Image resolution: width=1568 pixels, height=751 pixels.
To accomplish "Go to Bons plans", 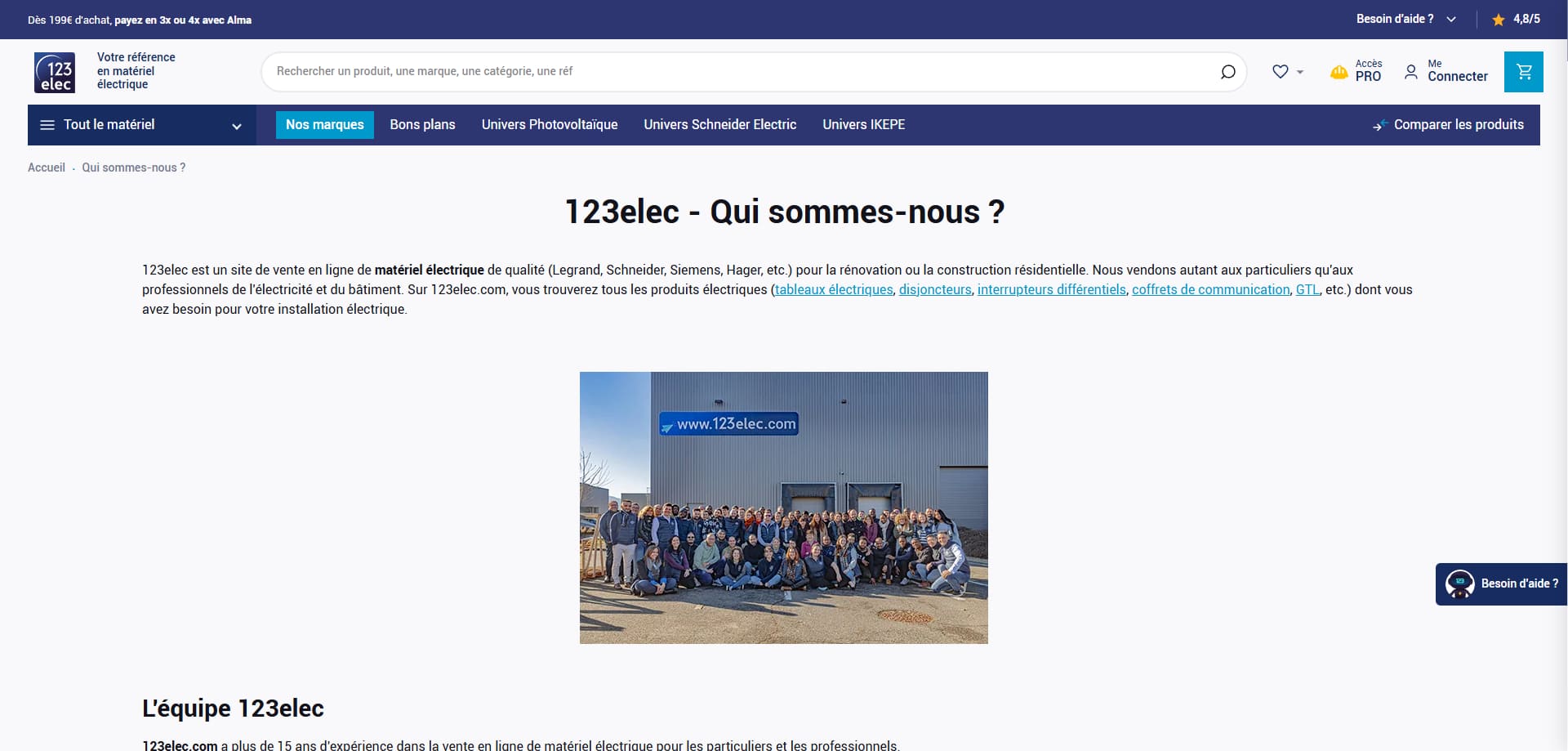I will 423,125.
